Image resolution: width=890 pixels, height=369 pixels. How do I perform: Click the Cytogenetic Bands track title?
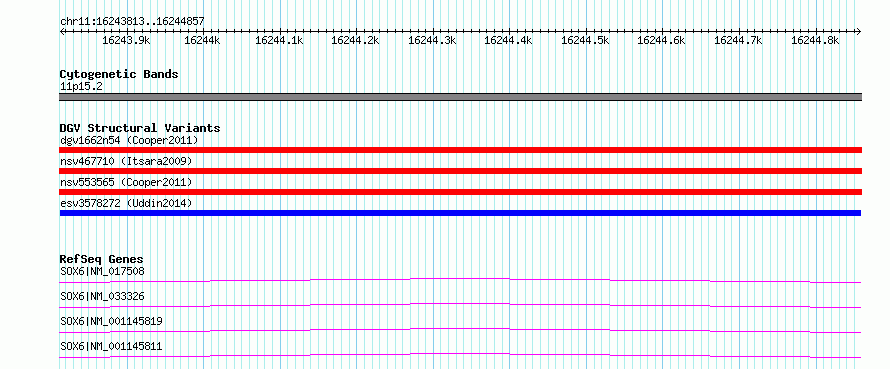119,74
